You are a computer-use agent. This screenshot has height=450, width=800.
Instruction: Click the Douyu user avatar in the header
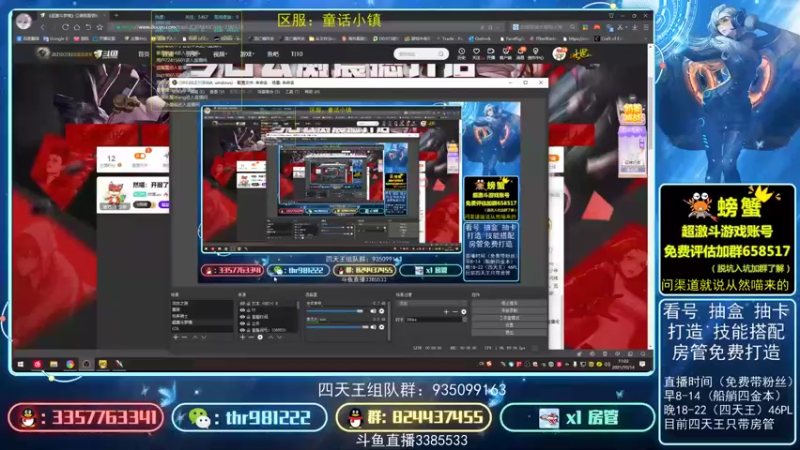(559, 53)
